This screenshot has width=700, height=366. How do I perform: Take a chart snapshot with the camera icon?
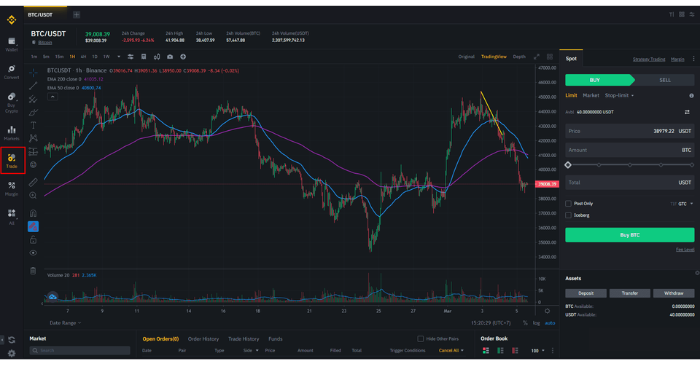click(x=170, y=57)
